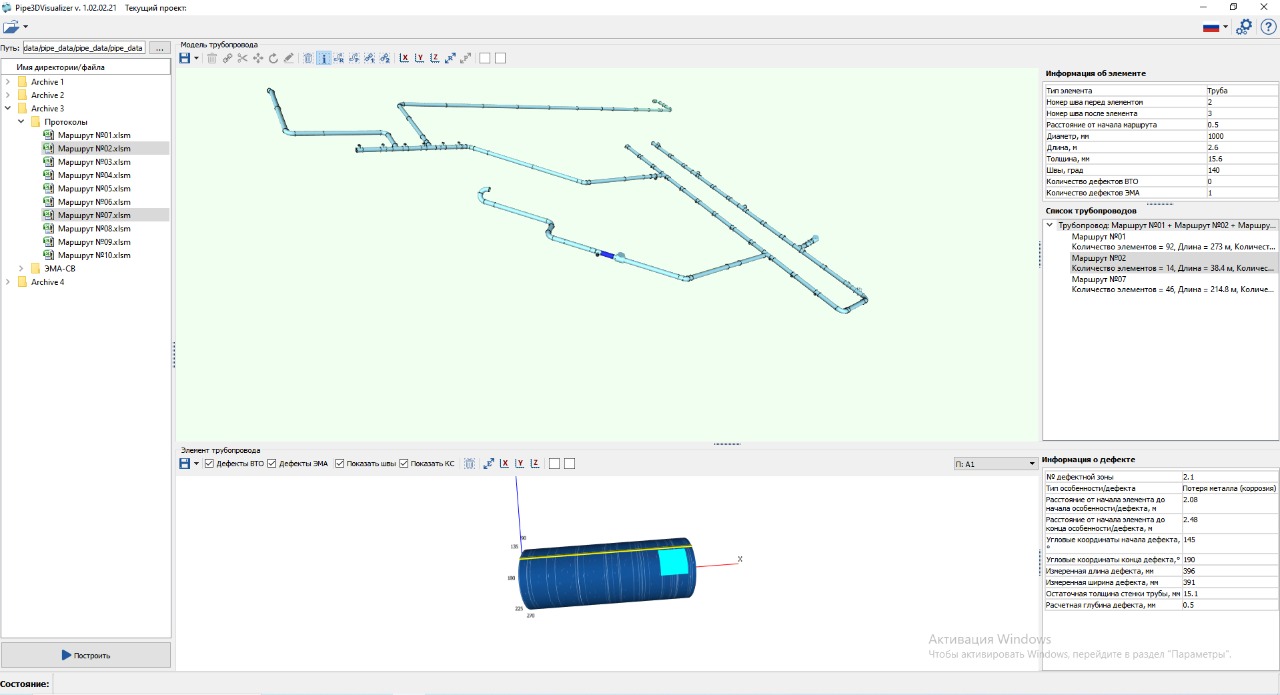Click the circular rotate arrow tool
1280x695 pixels.
coord(273,58)
